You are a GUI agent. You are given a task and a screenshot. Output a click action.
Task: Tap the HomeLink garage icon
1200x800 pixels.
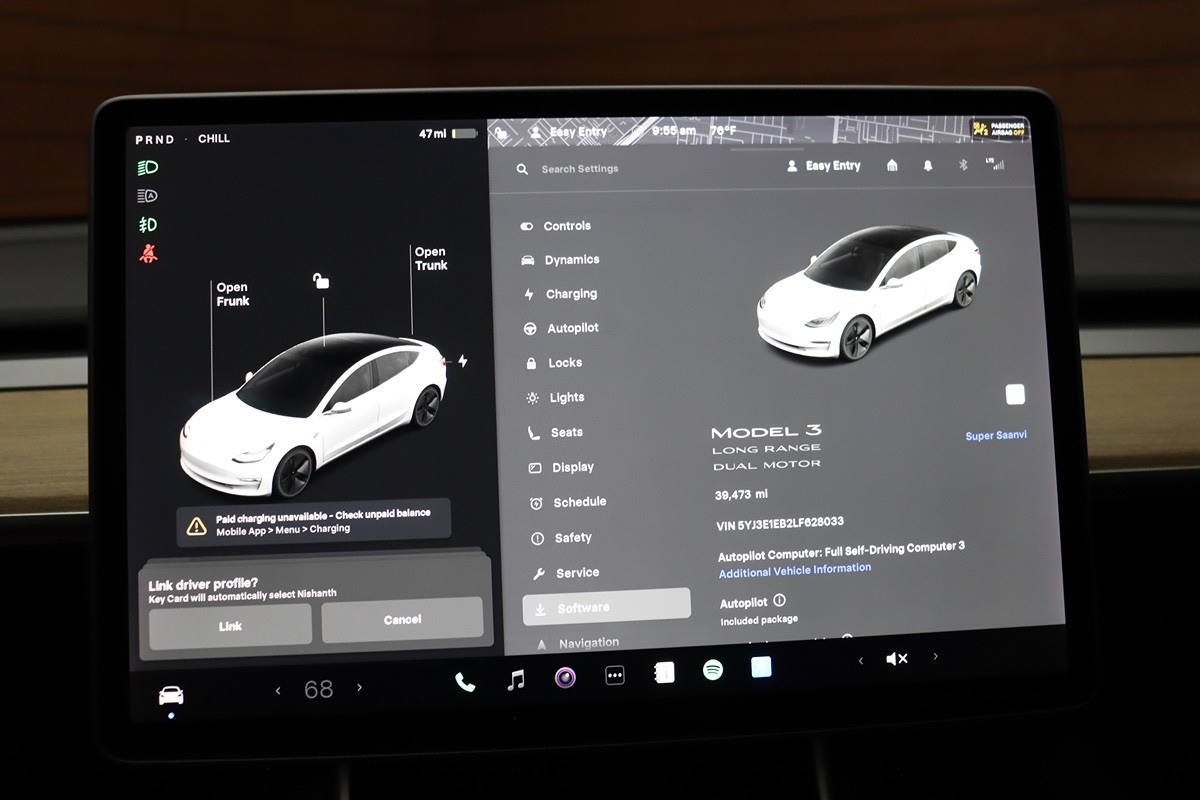click(892, 166)
